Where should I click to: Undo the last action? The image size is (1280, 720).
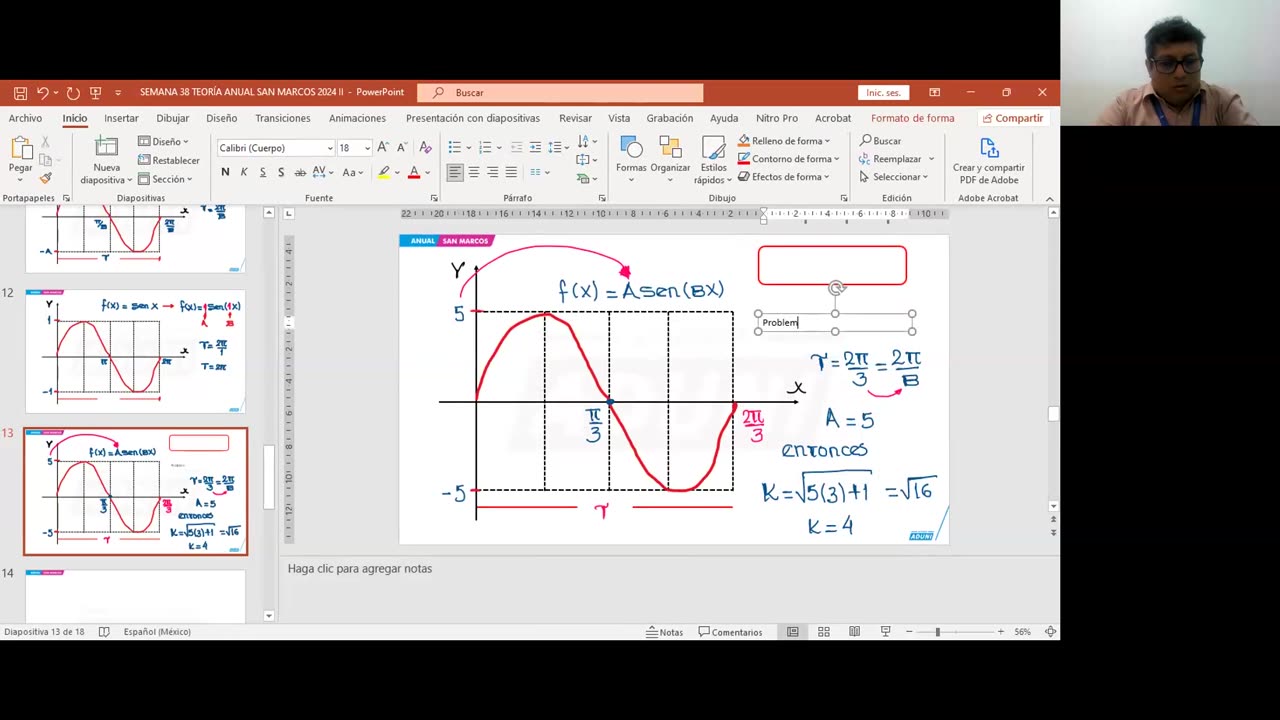pyautogui.click(x=42, y=92)
